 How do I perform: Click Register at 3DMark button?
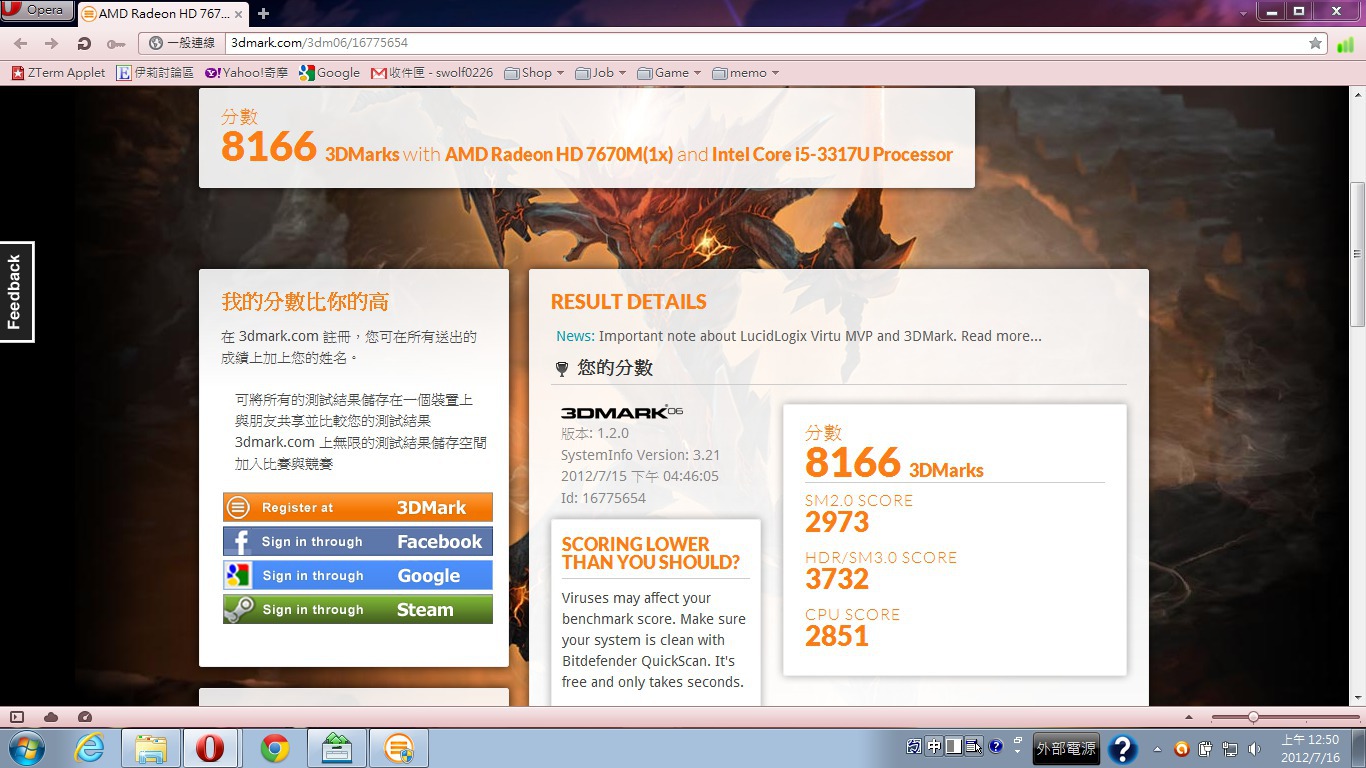tap(358, 507)
